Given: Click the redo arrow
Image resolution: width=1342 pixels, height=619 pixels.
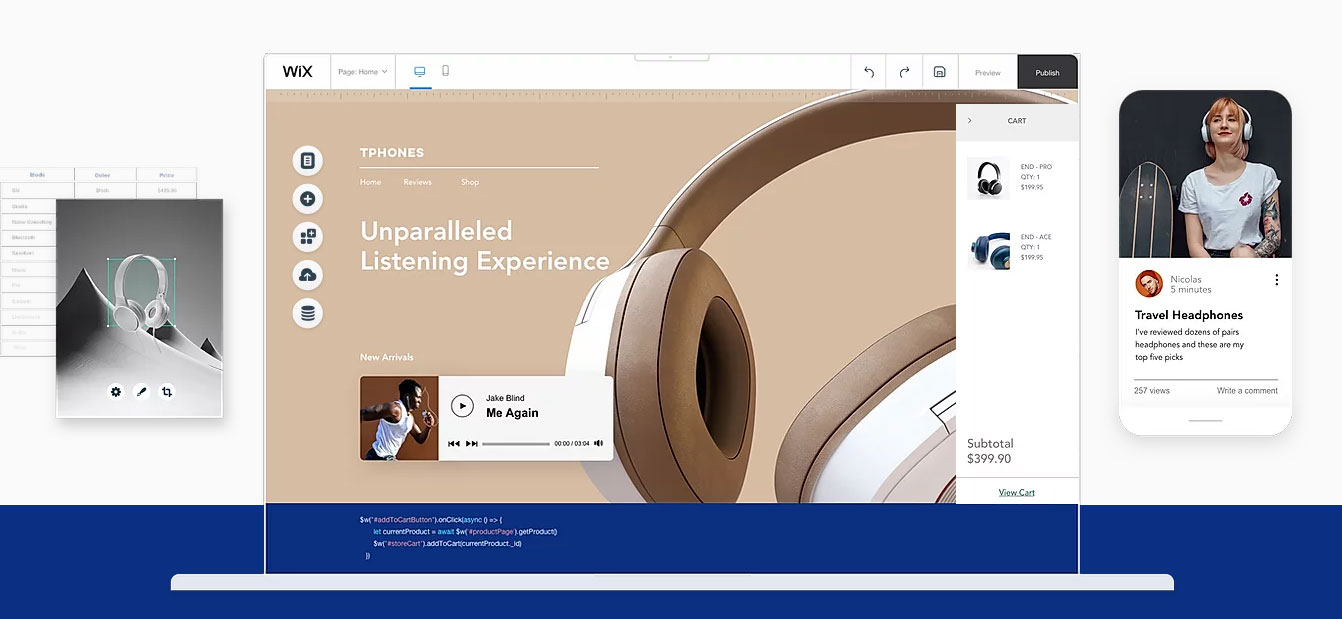Looking at the screenshot, I should (x=904, y=72).
